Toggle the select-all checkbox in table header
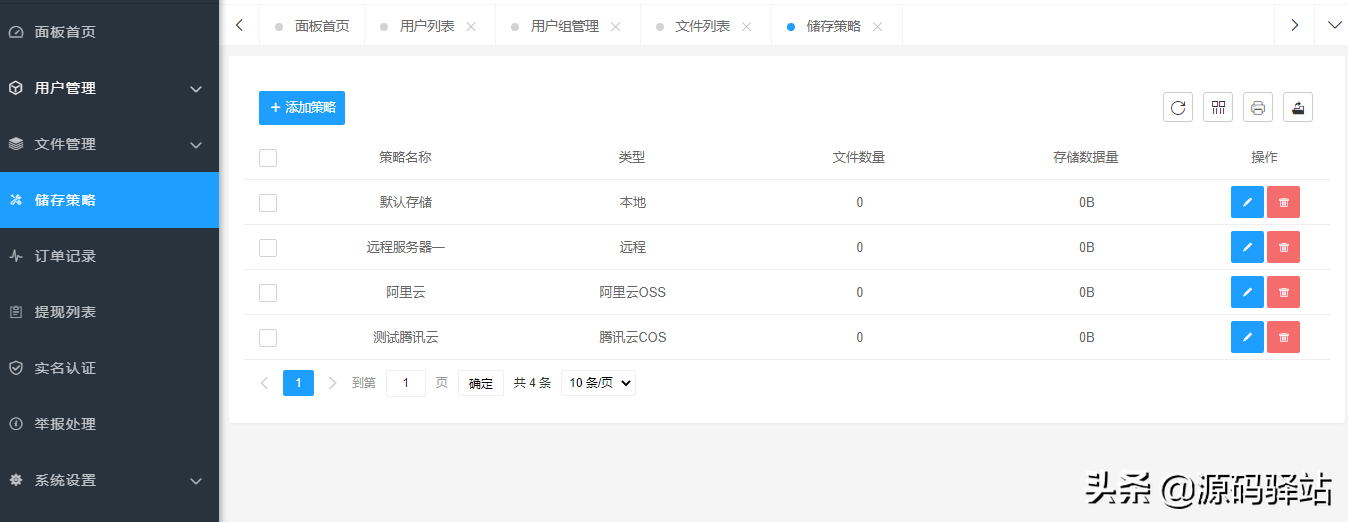Viewport: 1348px width, 522px height. pyautogui.click(x=268, y=158)
